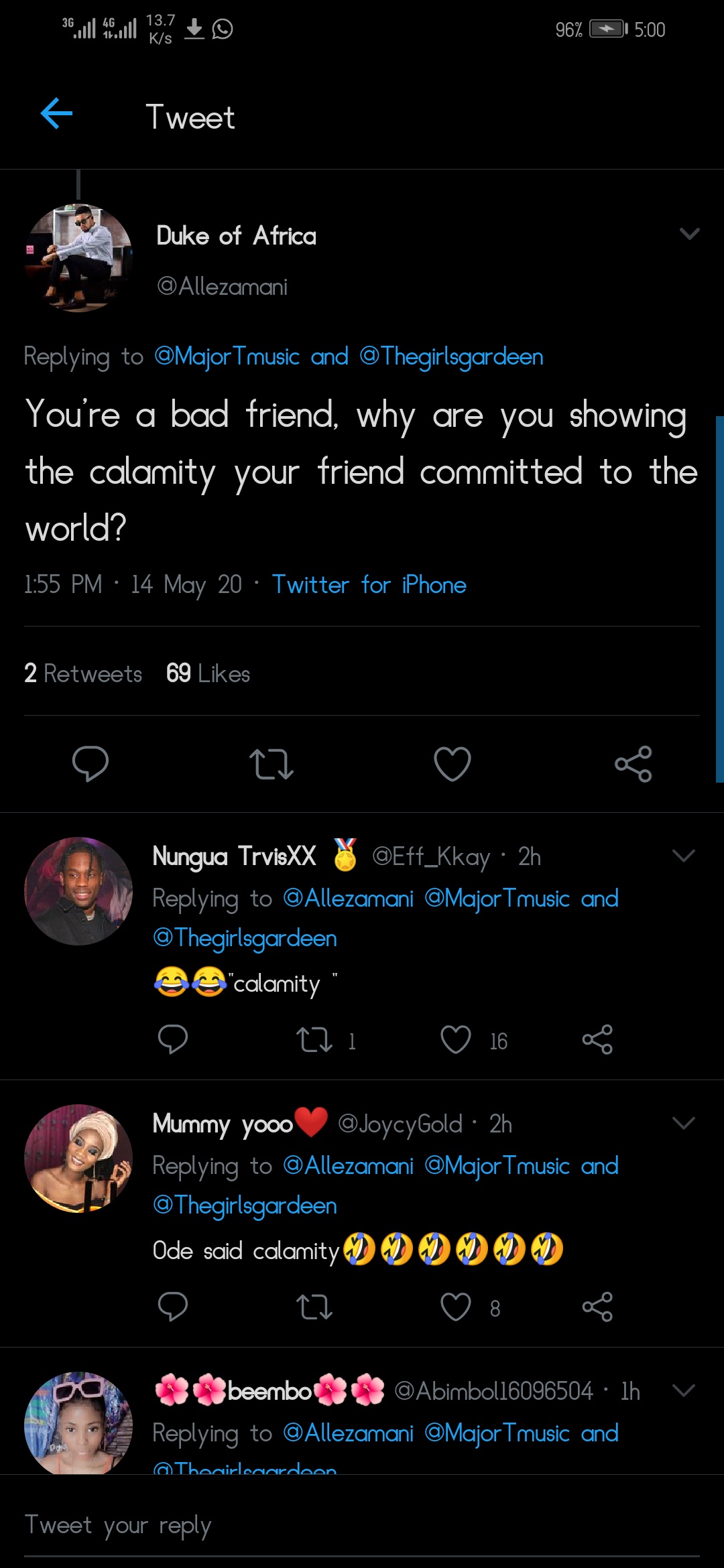Like Nungua TrvisXX's reply with 16 likes
The image size is (724, 1568).
pyautogui.click(x=456, y=1040)
